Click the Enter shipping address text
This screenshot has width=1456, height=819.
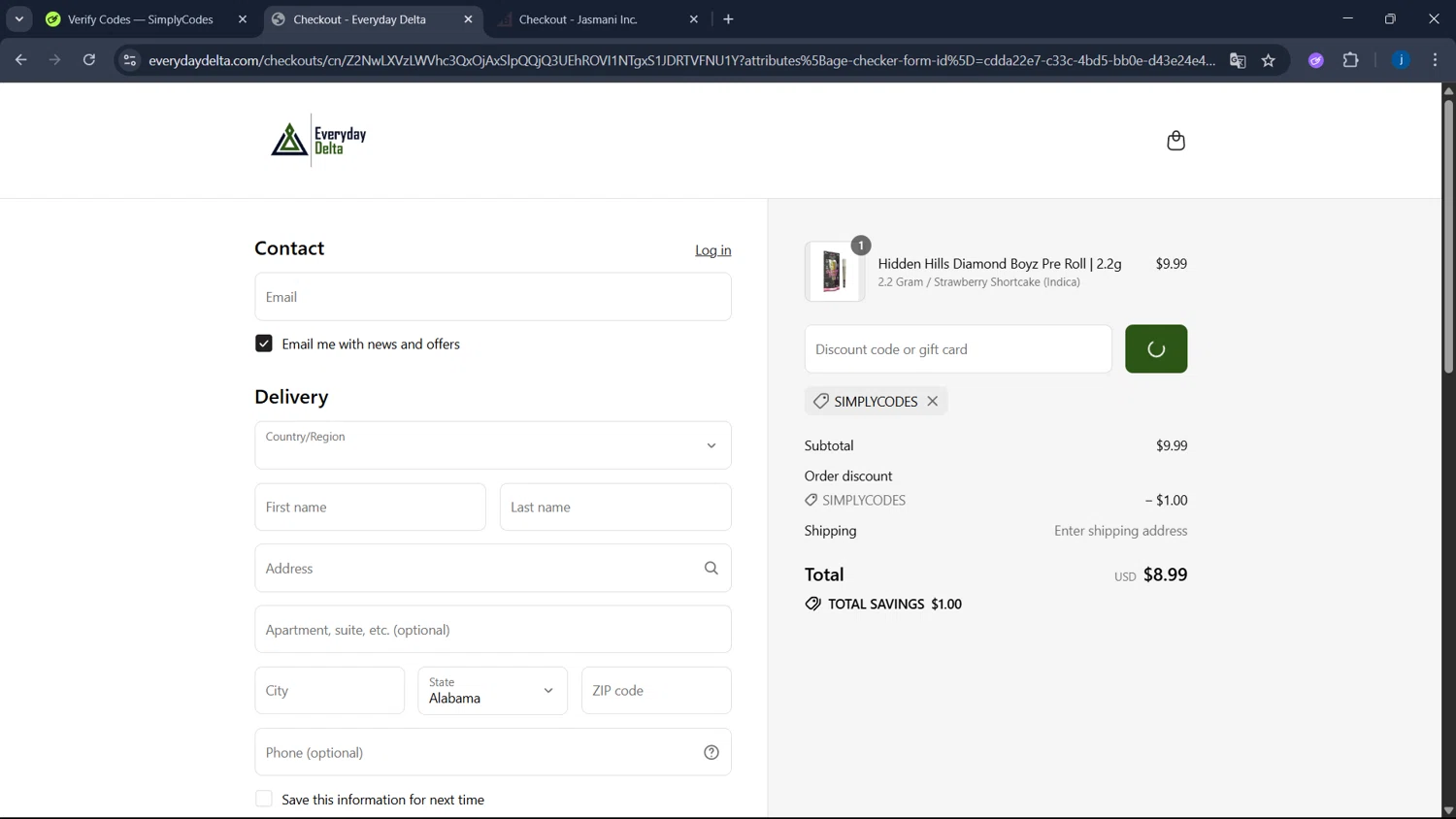(1121, 531)
